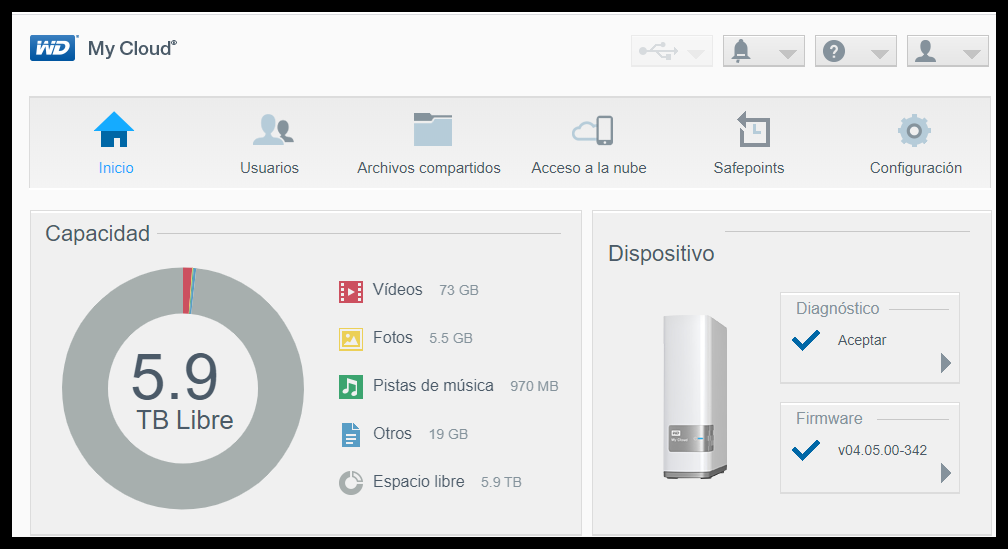Switch to the Safepoints tab label
This screenshot has width=1008, height=549.
[x=749, y=168]
